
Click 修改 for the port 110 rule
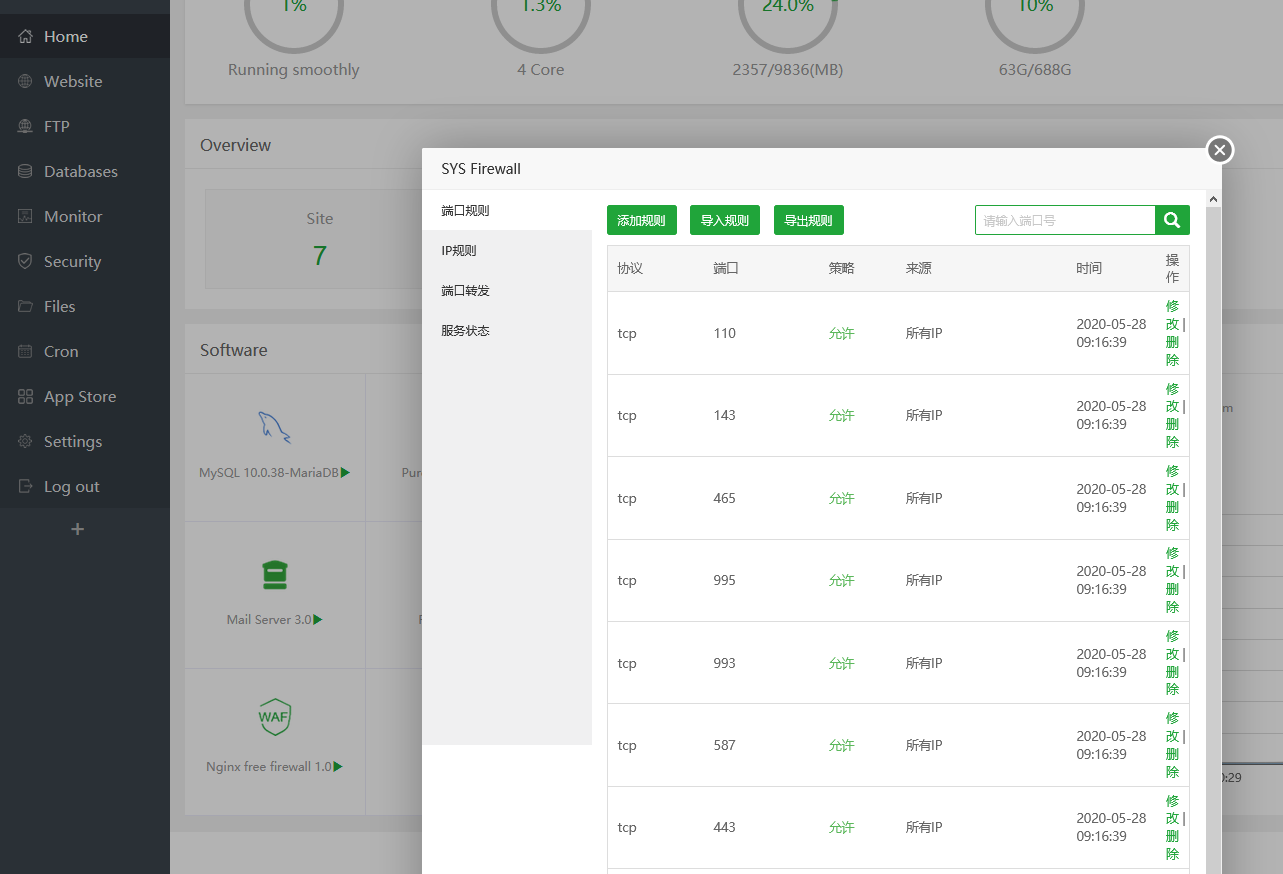click(1173, 315)
